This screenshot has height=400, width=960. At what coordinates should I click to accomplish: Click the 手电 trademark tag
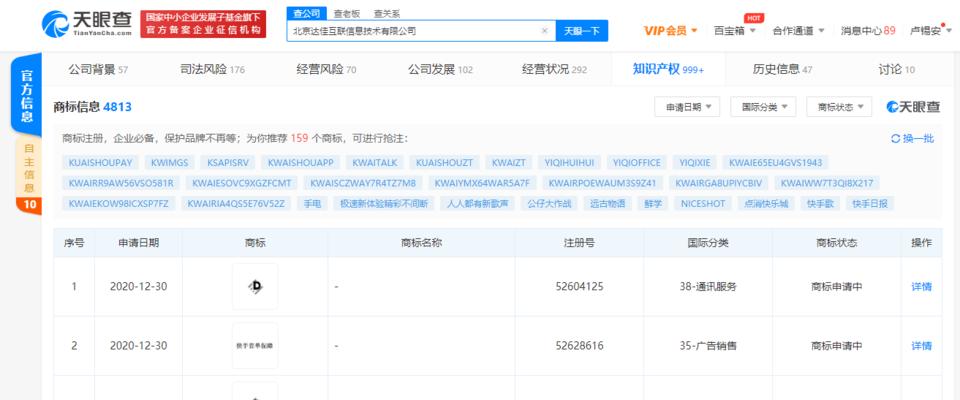coord(312,203)
